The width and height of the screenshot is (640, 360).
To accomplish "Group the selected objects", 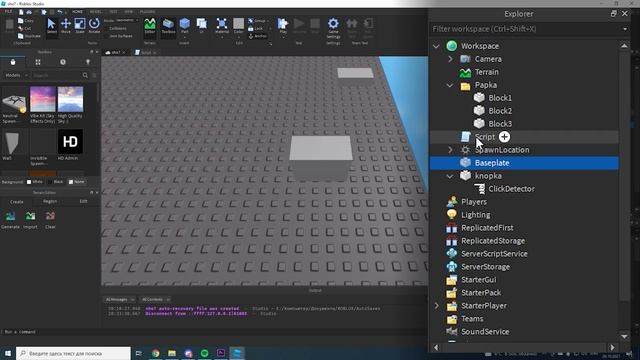I will [258, 21].
